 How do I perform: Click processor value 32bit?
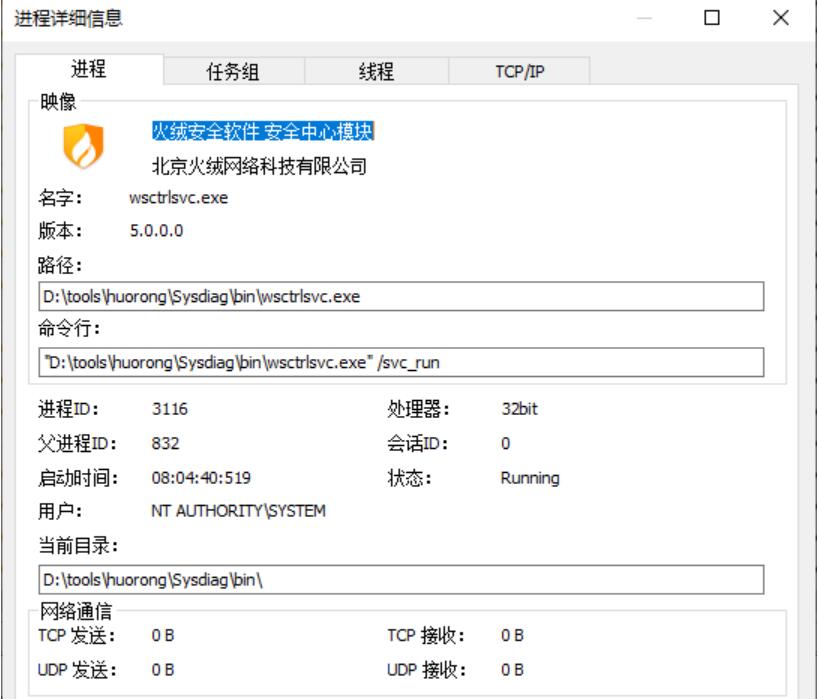point(520,409)
